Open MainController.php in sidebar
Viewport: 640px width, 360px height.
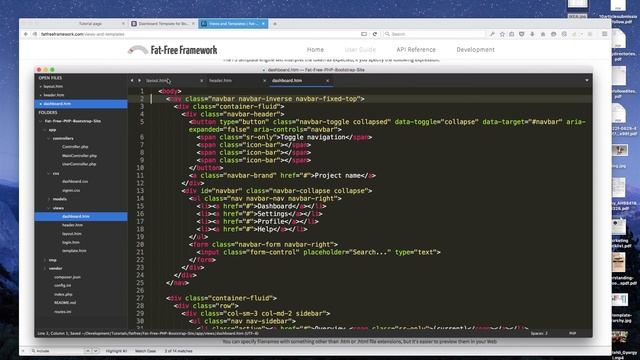coord(79,156)
